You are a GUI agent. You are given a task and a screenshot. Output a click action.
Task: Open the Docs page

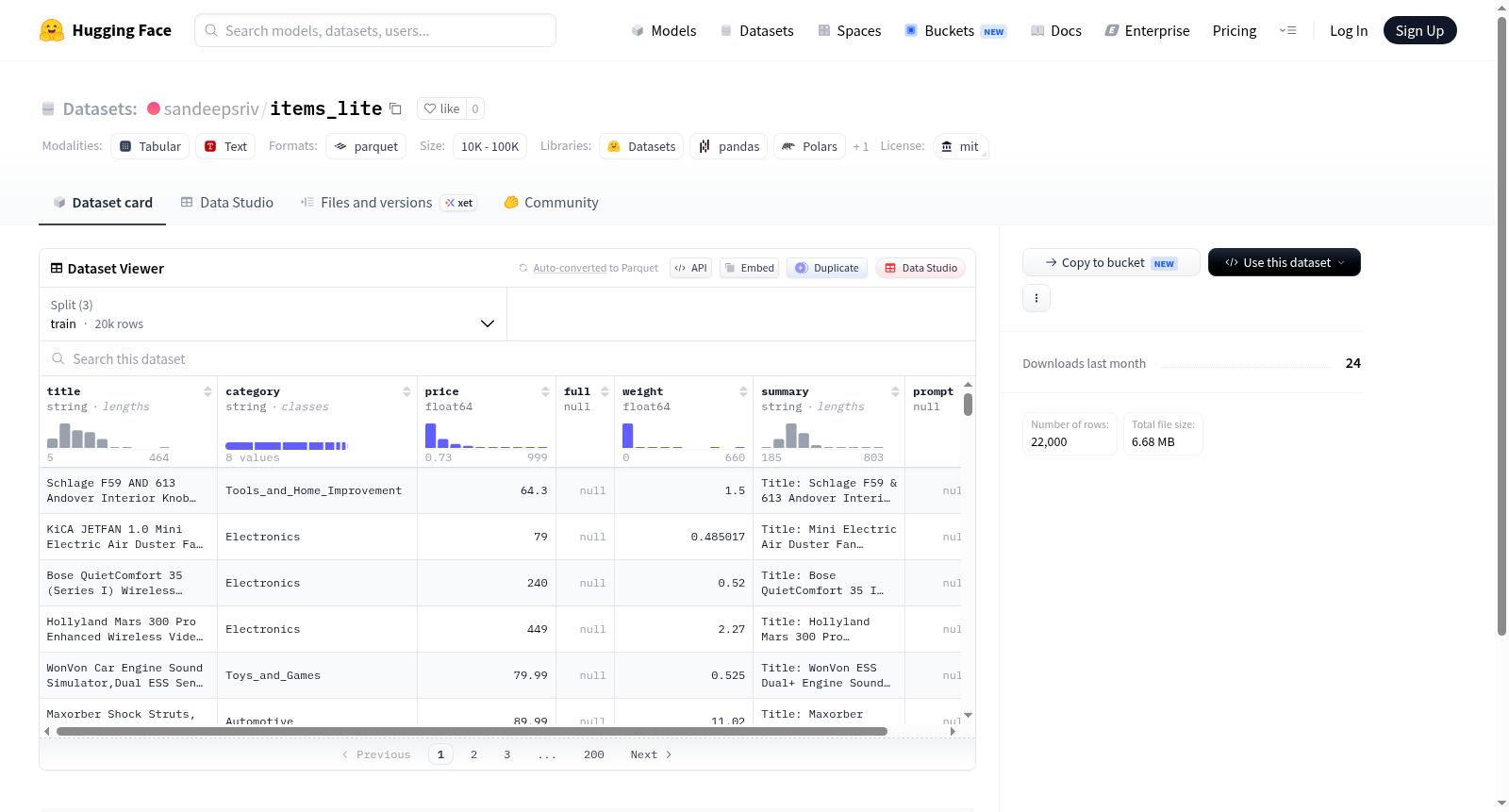[1055, 30]
